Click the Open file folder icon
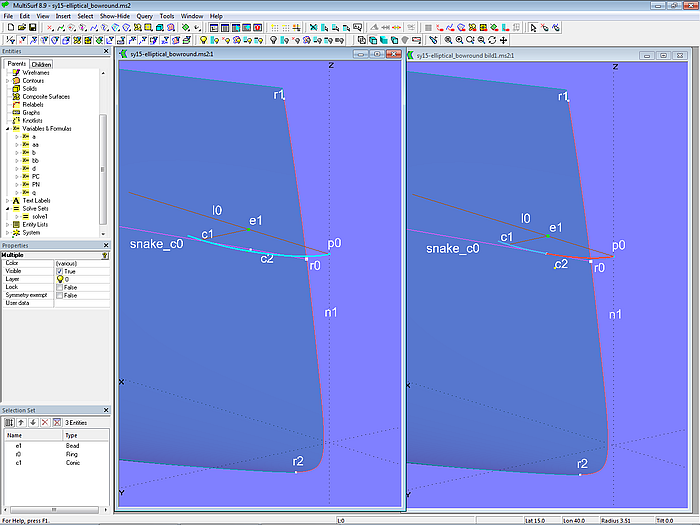 pyautogui.click(x=20, y=27)
